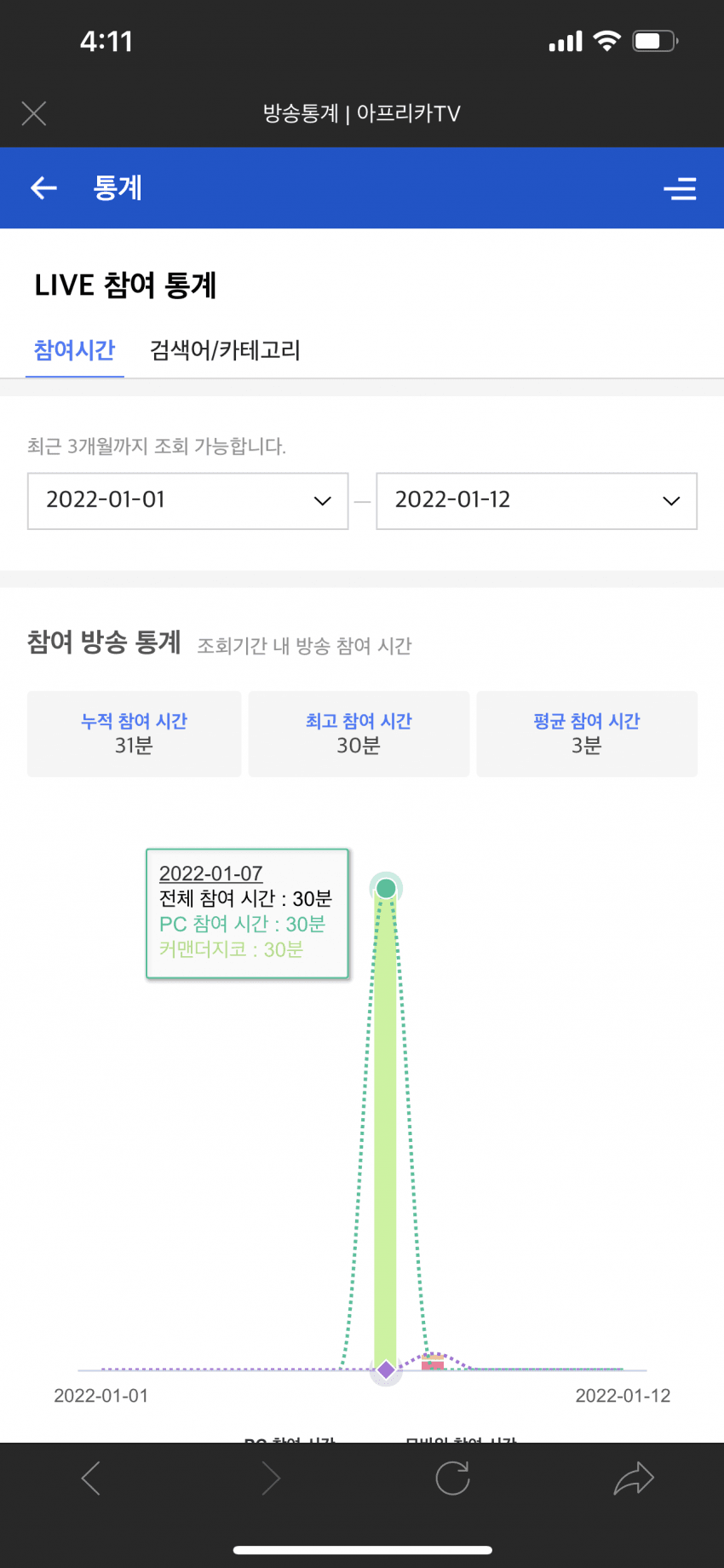Screen dimensions: 724x1568
Task: Open the start date dropdown 2022-01-01
Action: tap(188, 501)
